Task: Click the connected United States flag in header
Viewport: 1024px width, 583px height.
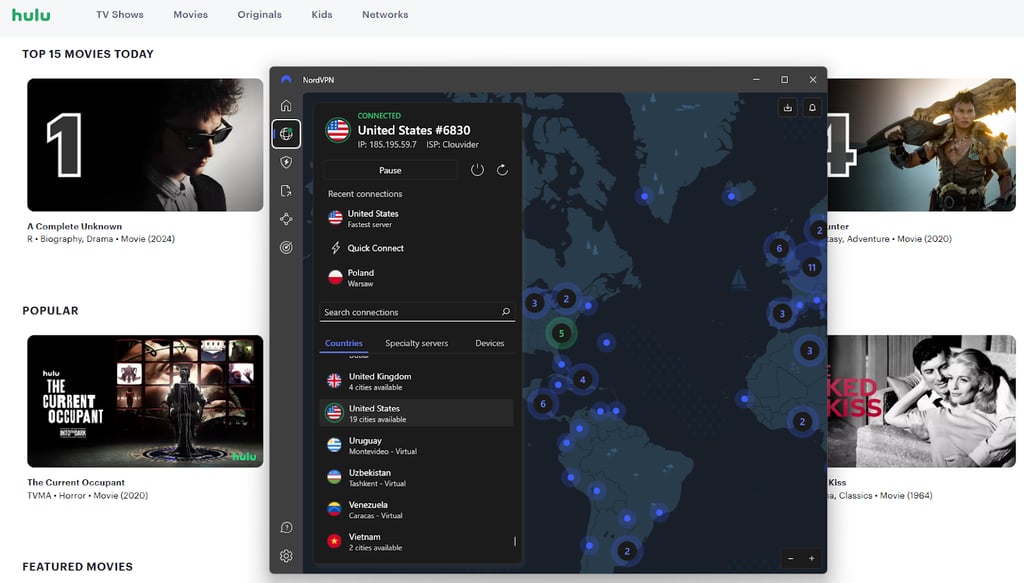Action: 338,130
